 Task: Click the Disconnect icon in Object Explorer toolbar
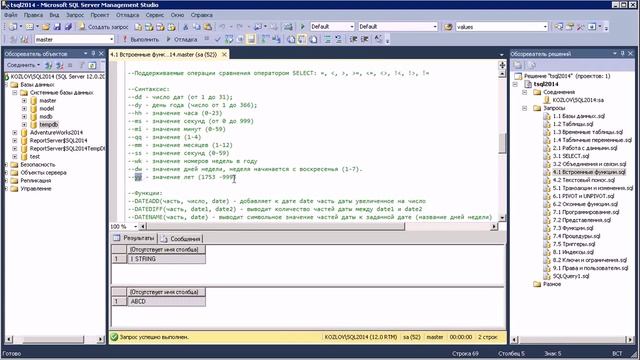[60, 65]
